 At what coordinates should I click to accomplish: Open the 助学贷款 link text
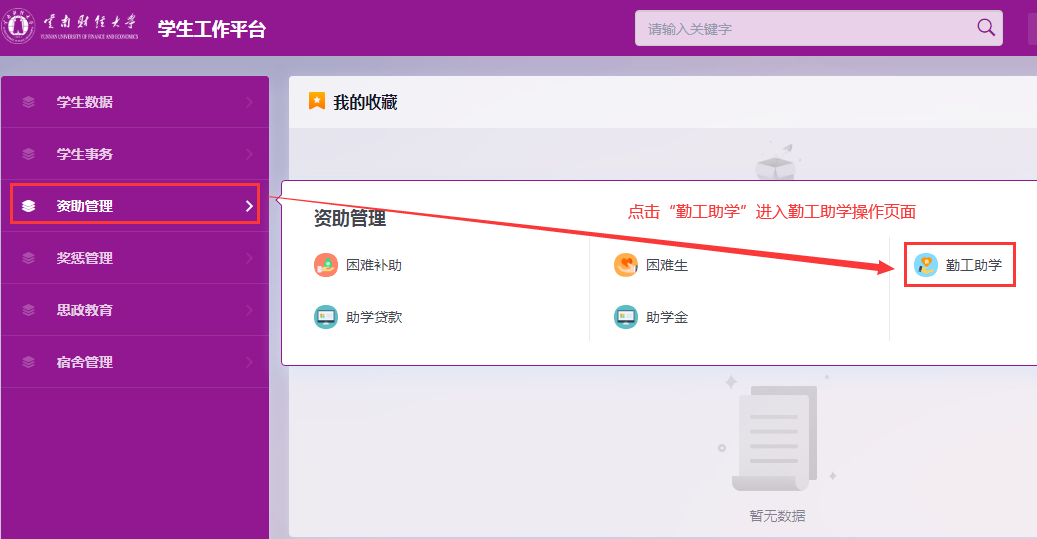click(x=374, y=317)
